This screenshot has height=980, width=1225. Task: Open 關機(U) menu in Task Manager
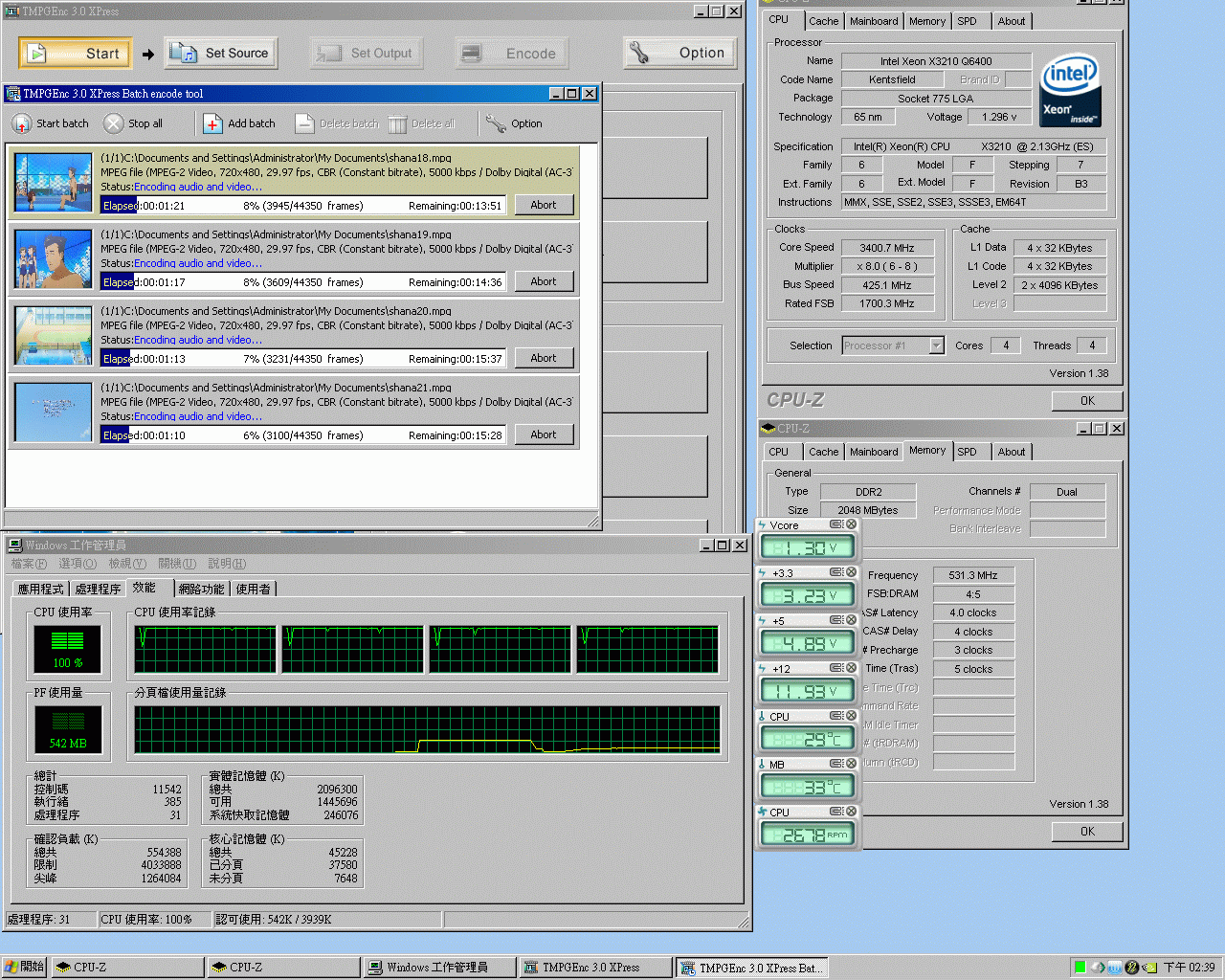(177, 564)
